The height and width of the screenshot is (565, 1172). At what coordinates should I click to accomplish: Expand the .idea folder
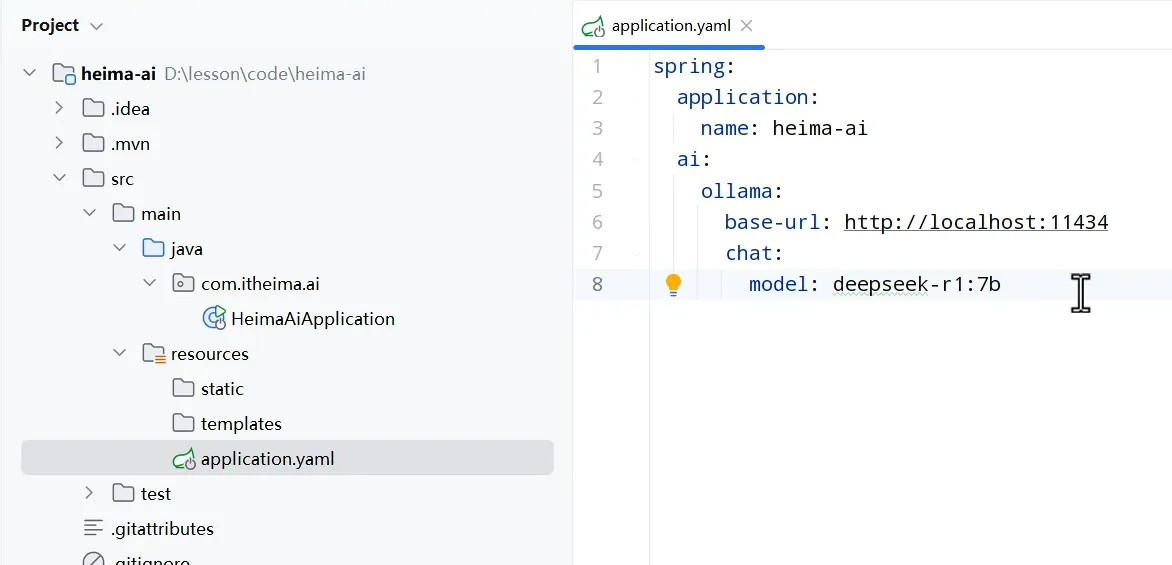click(60, 108)
